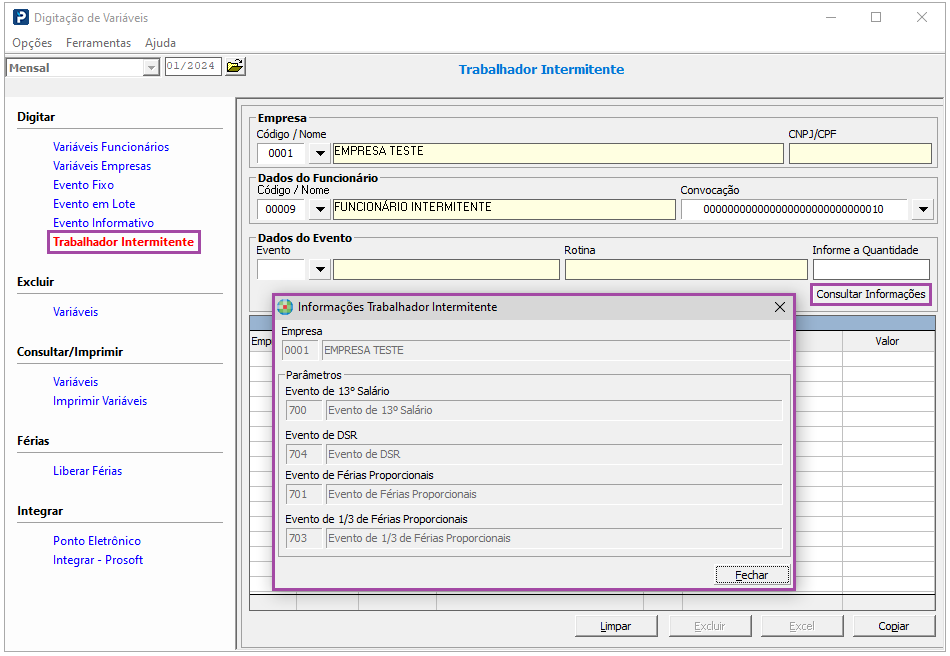
Task: Click the Digitação de Variáveis app icon
Action: [x=21, y=18]
